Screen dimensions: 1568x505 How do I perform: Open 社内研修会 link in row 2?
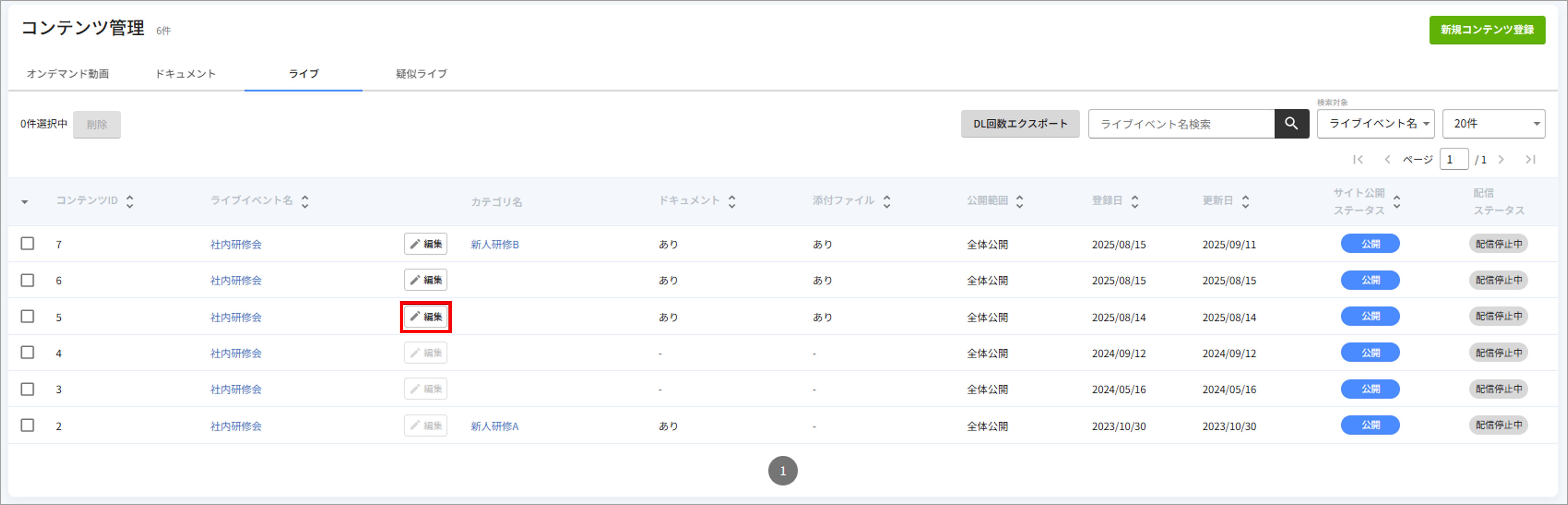tap(236, 426)
